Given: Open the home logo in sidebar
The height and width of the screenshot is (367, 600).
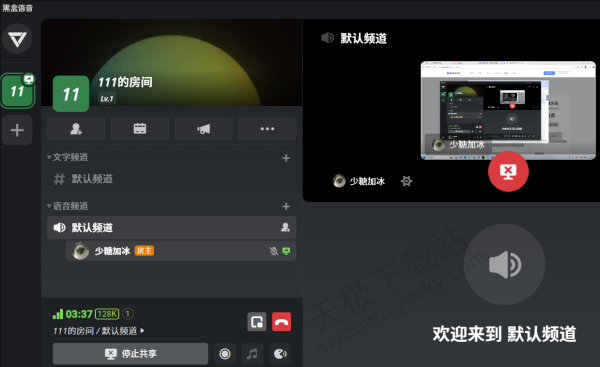Looking at the screenshot, I should 17,38.
